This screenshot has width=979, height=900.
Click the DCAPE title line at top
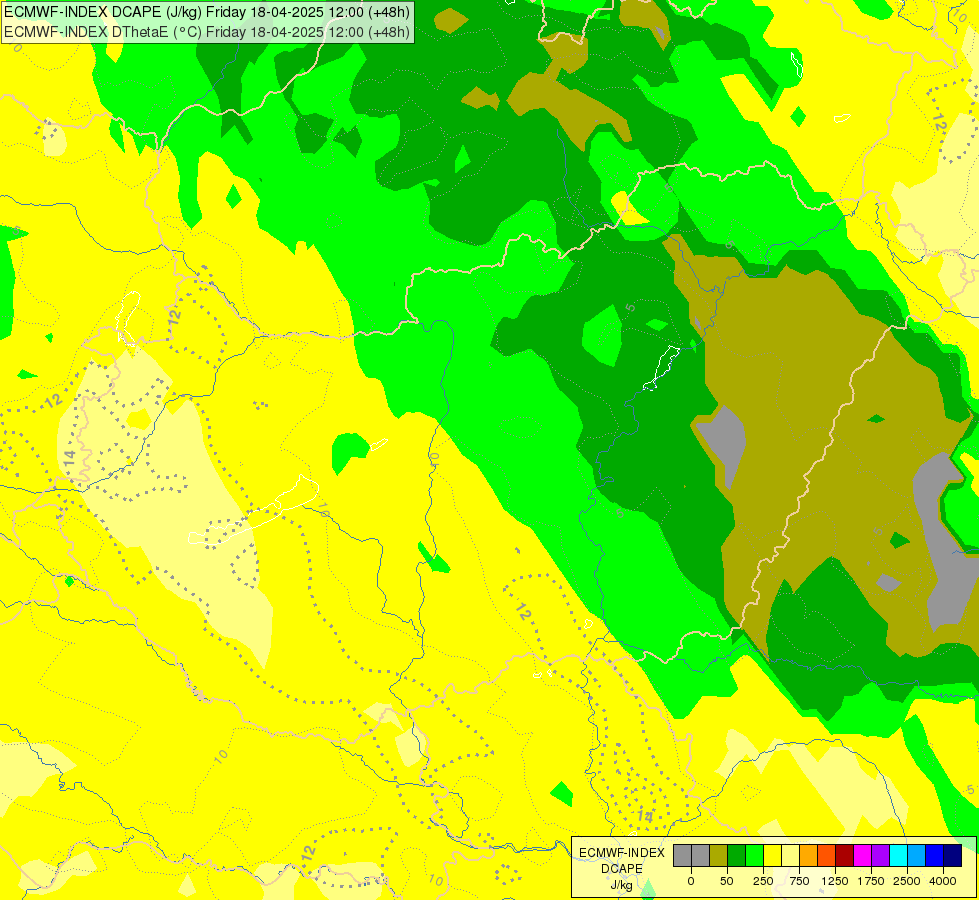coord(207,12)
